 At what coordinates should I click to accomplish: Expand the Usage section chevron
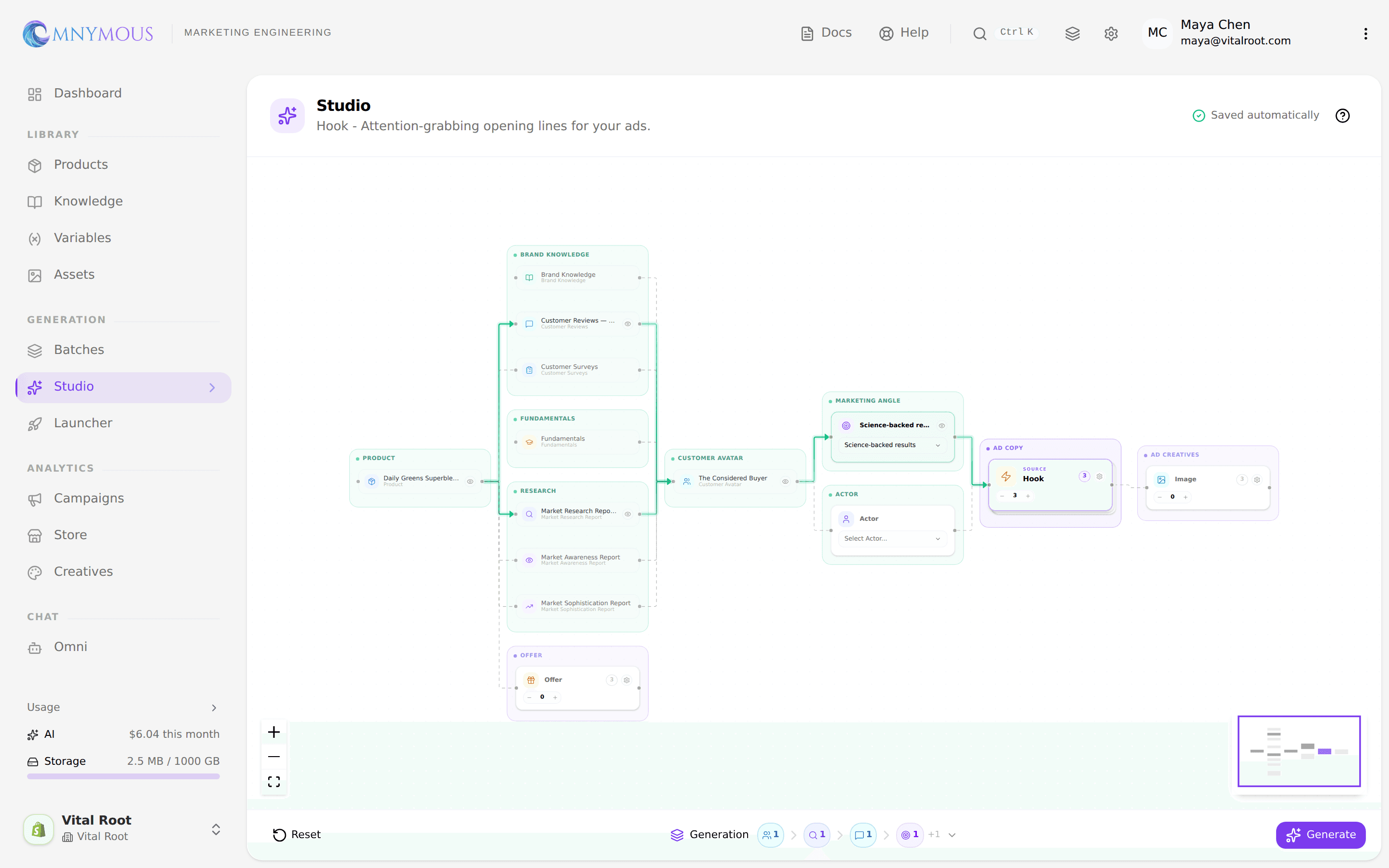[x=214, y=708]
